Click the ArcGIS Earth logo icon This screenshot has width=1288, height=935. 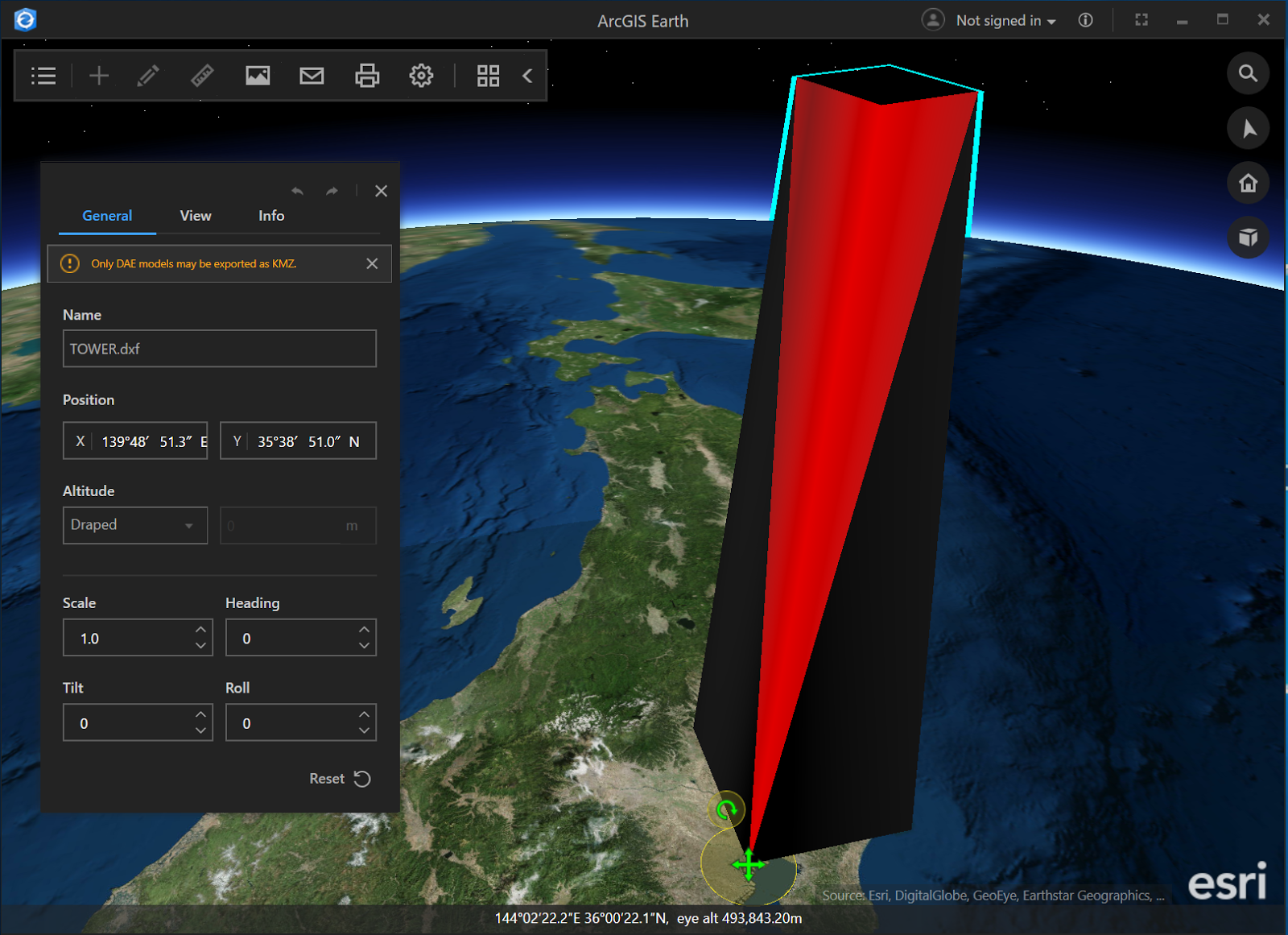25,19
